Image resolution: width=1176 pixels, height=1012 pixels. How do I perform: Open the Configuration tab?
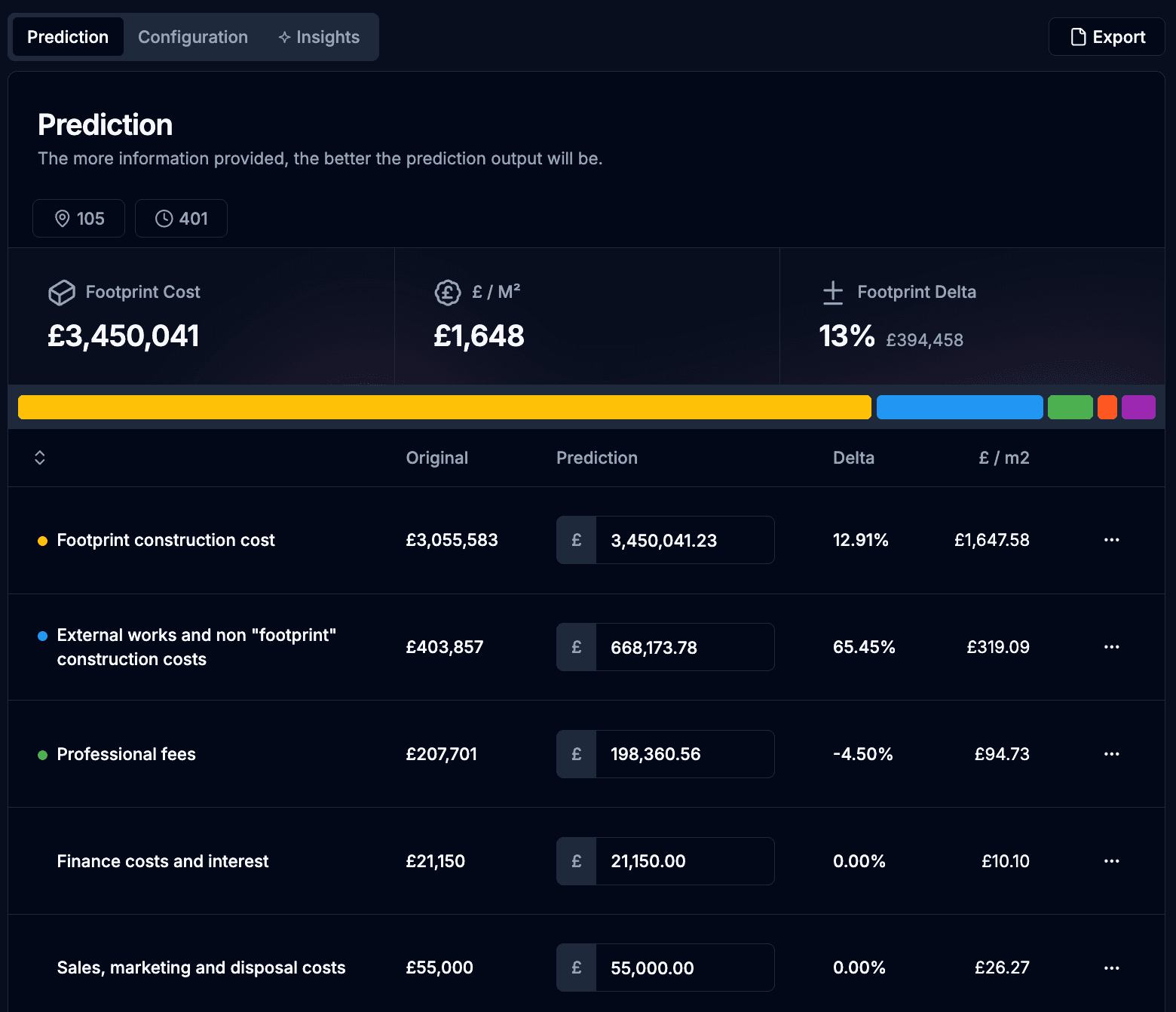pos(193,37)
